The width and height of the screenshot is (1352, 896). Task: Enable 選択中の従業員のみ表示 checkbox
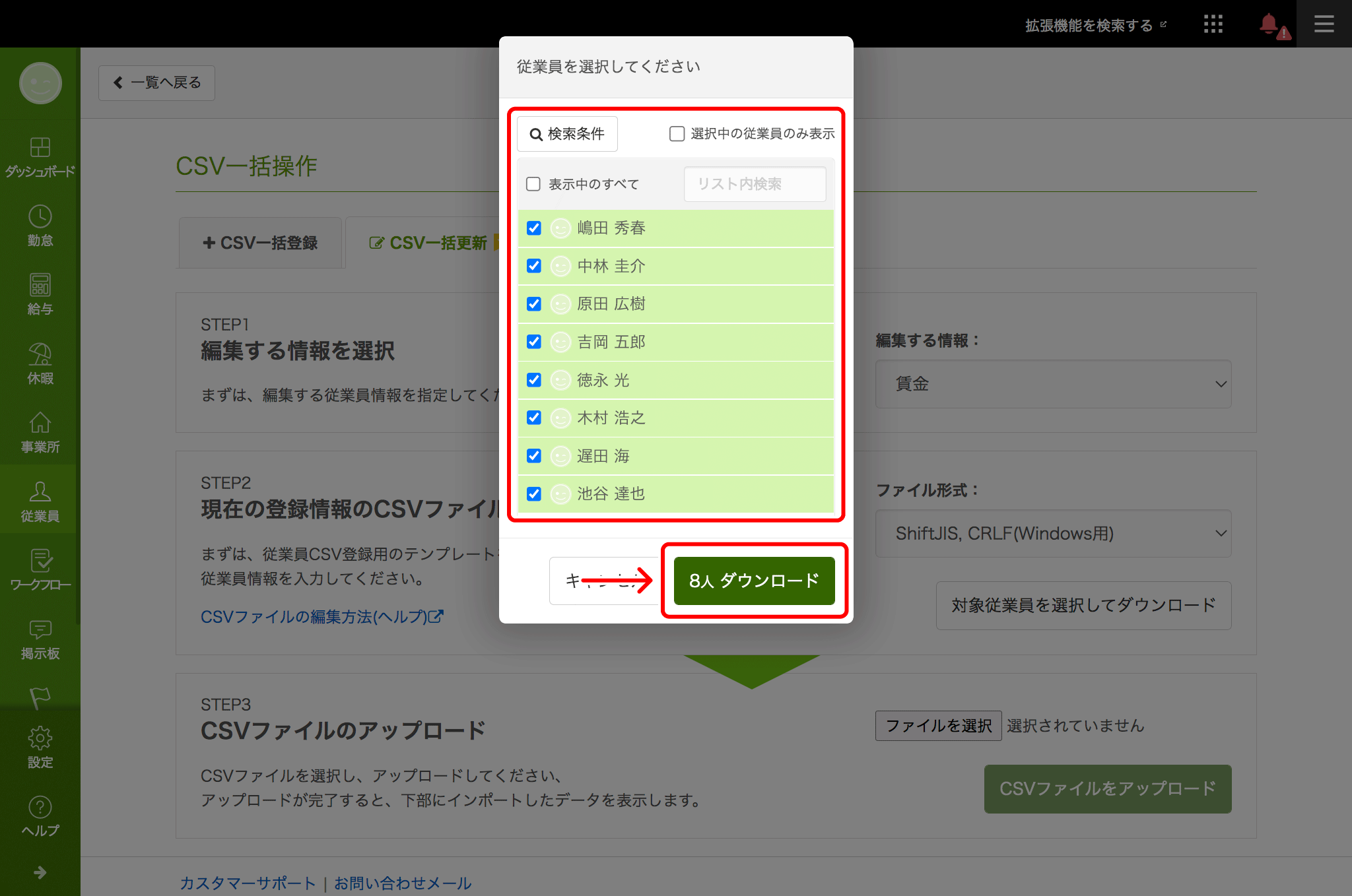pyautogui.click(x=677, y=134)
